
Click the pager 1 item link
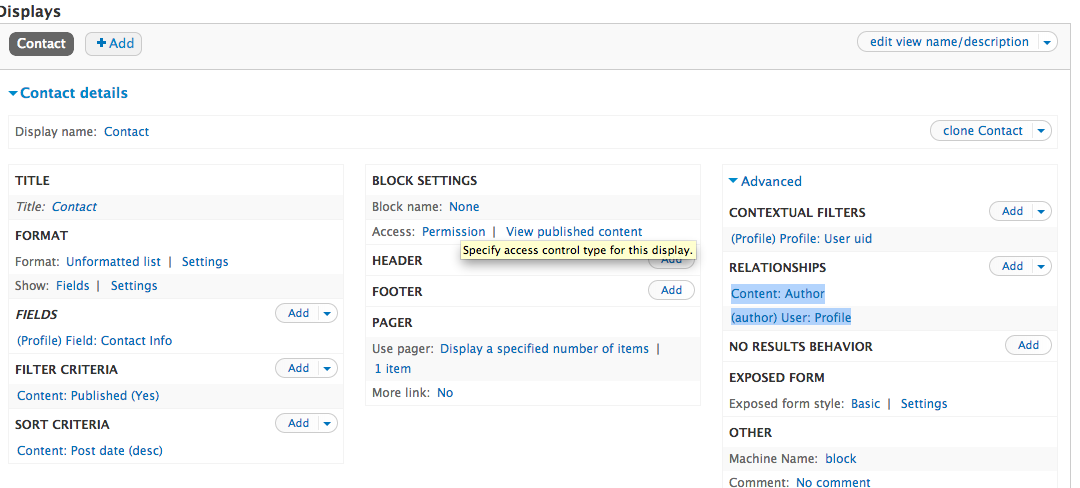pos(393,369)
